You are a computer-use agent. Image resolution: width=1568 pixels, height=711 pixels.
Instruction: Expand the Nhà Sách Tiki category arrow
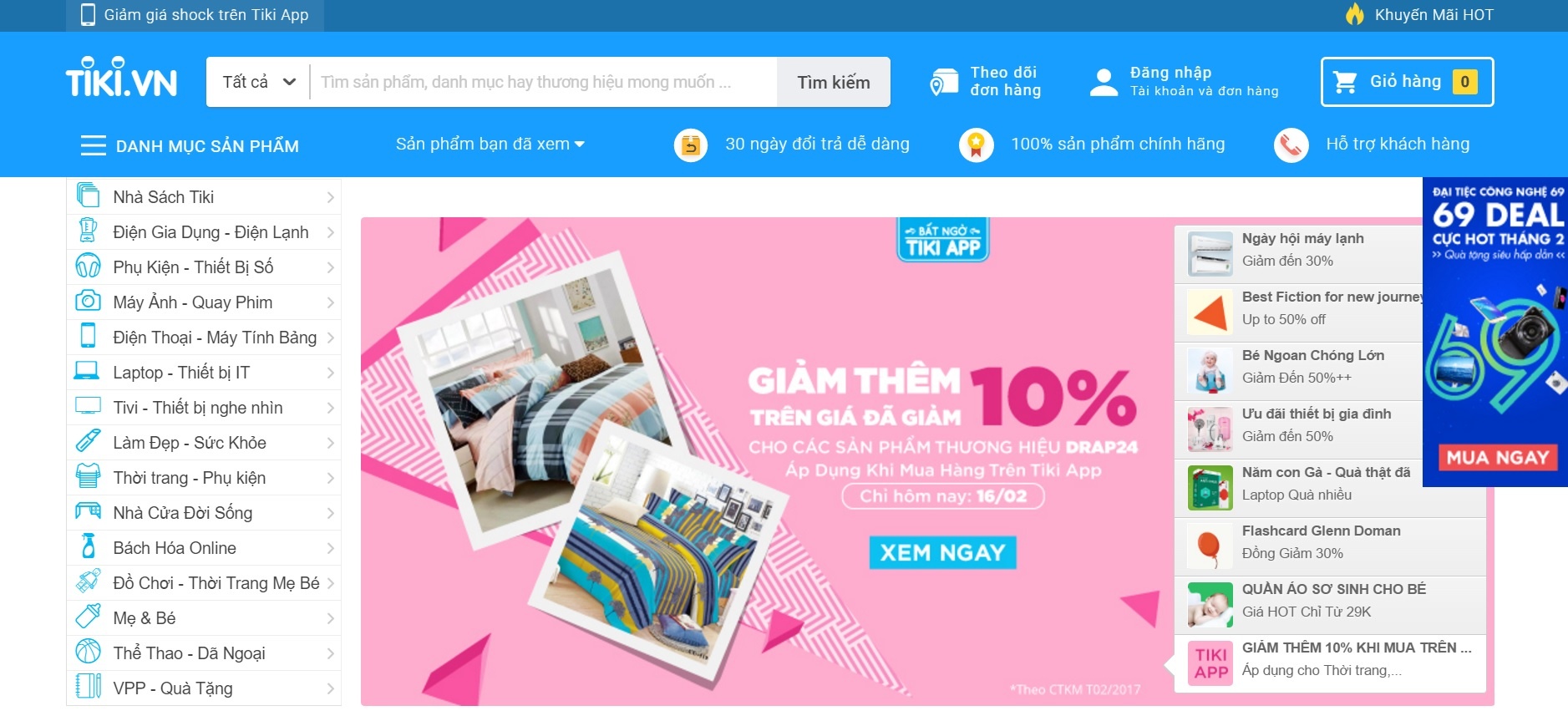(x=331, y=198)
